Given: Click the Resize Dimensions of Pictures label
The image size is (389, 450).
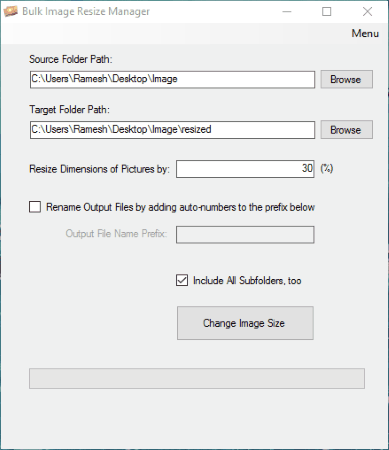Looking at the screenshot, I should click(x=99, y=169).
